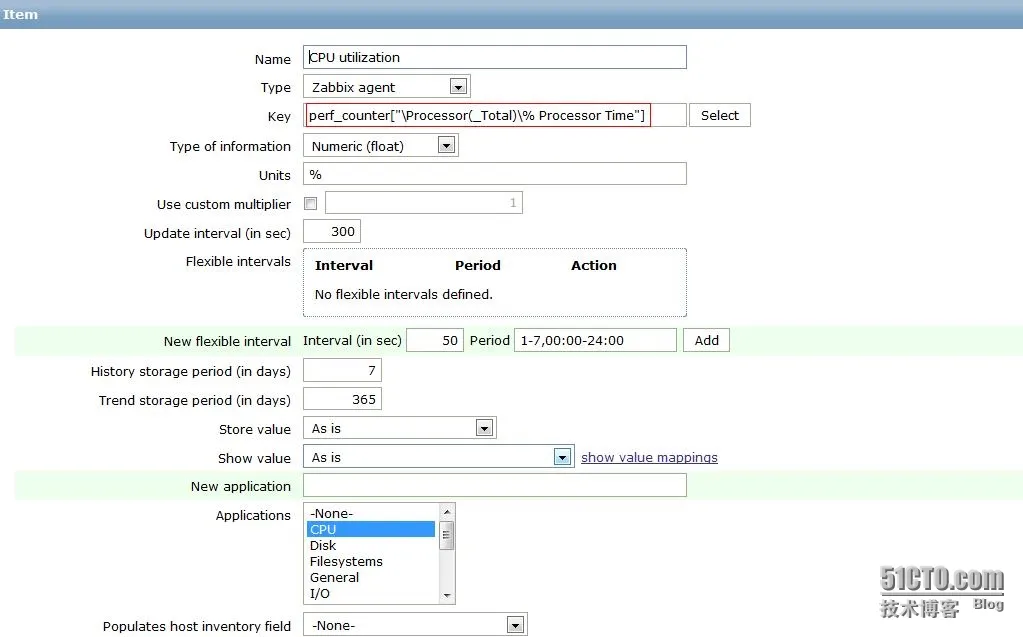
Task: Open the show value mappings link
Action: click(x=649, y=458)
